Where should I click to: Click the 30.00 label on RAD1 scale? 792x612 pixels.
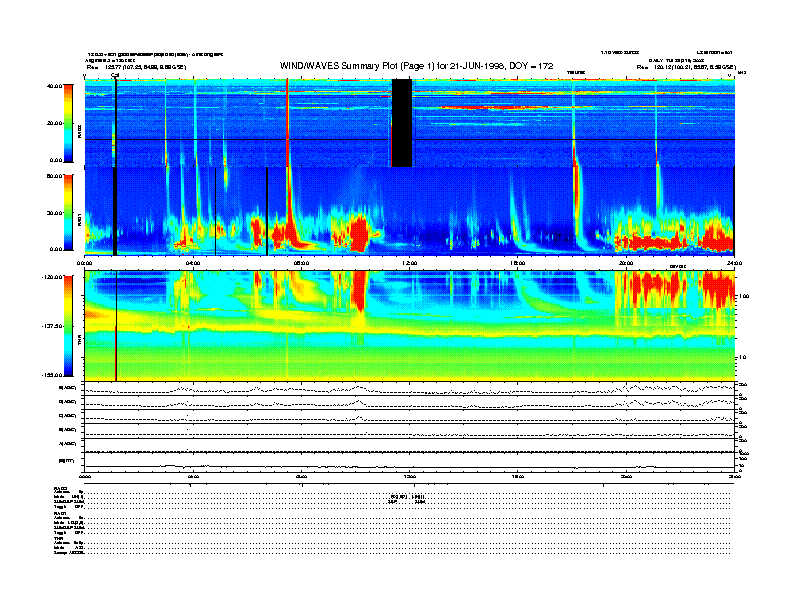[54, 213]
